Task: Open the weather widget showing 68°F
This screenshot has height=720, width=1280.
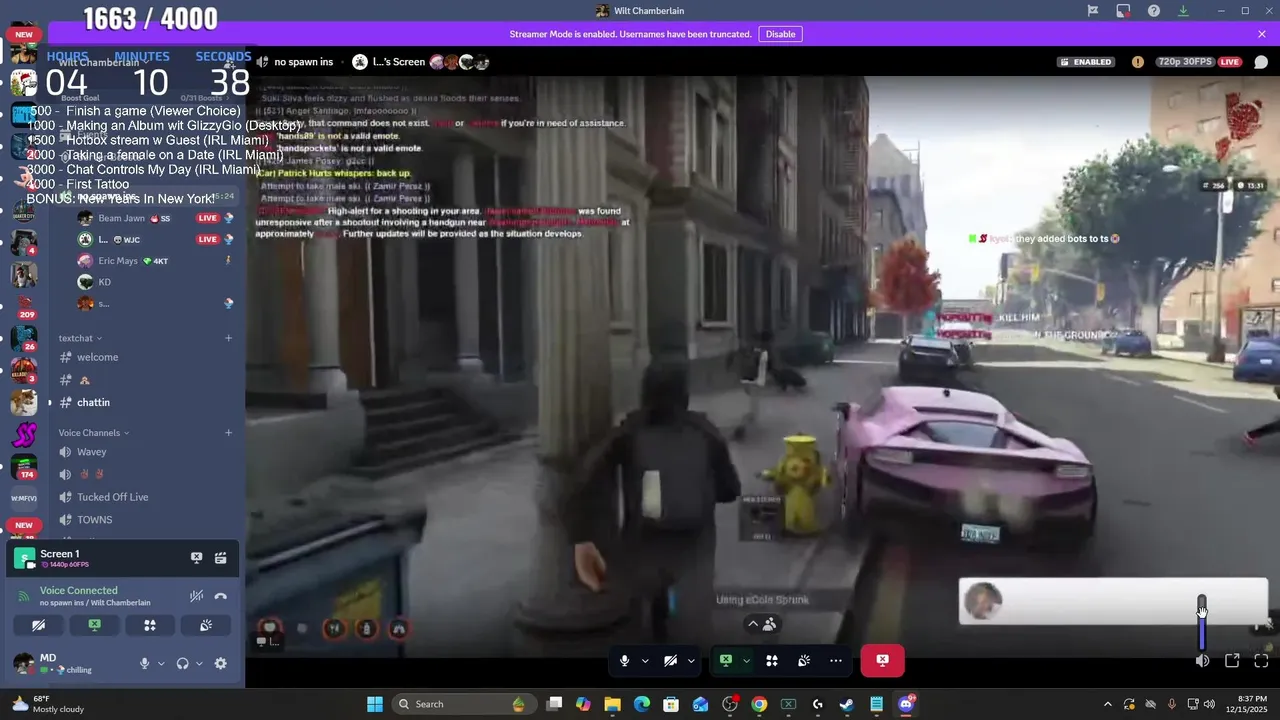Action: tap(48, 704)
